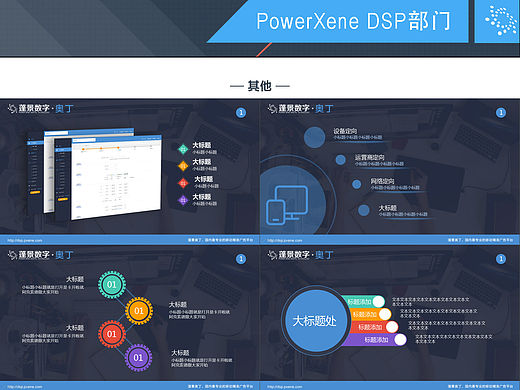Image resolution: width=520 pixels, height=390 pixels.
Task: Select the green 标题添加 bar
Action: coord(363,302)
